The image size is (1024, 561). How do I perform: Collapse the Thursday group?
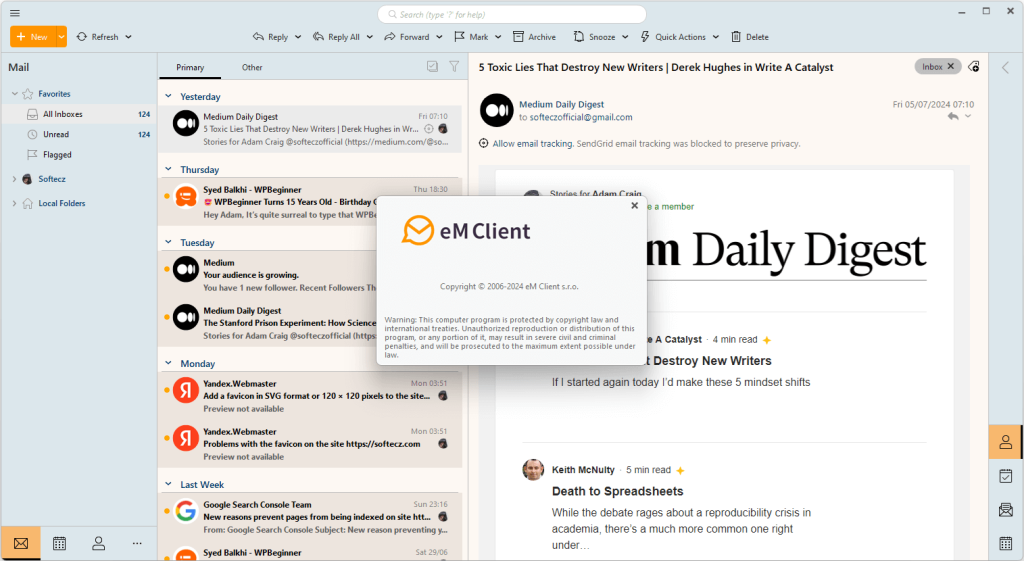click(168, 170)
